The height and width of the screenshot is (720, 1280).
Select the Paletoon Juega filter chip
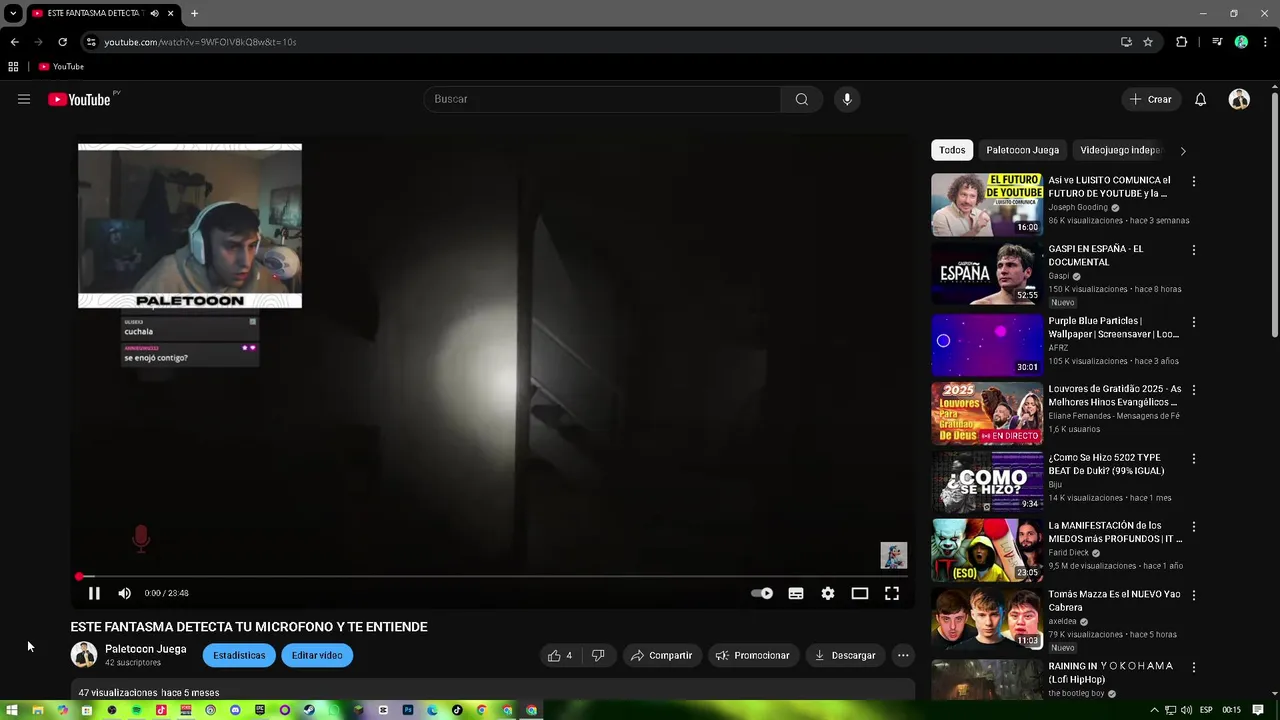pos(1022,150)
